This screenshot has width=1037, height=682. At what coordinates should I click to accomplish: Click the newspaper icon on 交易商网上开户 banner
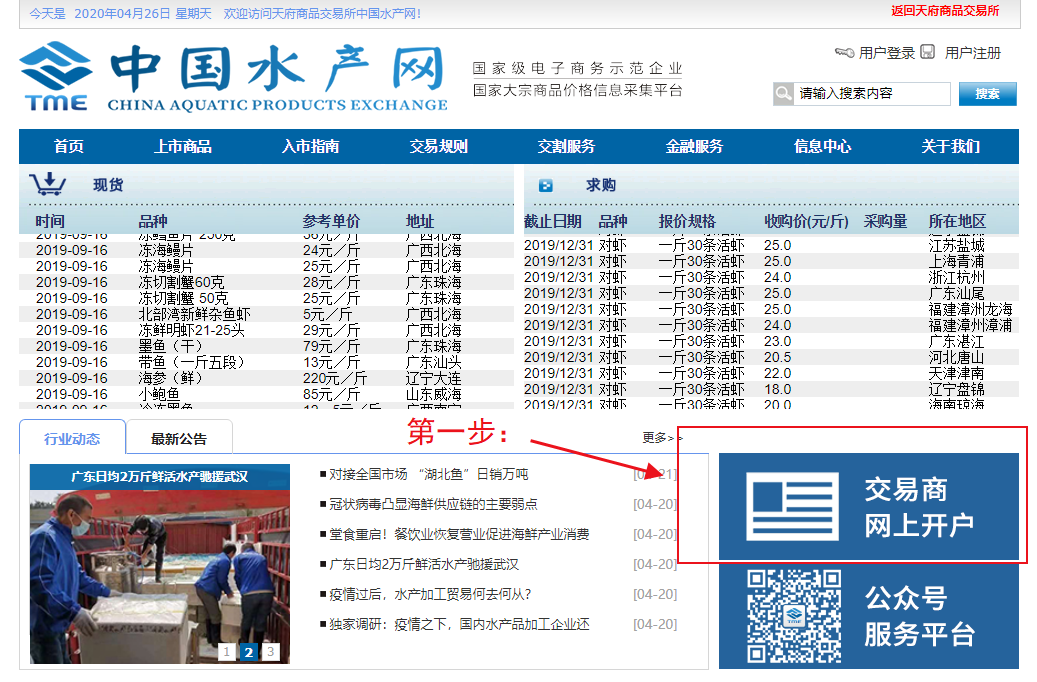click(x=793, y=508)
